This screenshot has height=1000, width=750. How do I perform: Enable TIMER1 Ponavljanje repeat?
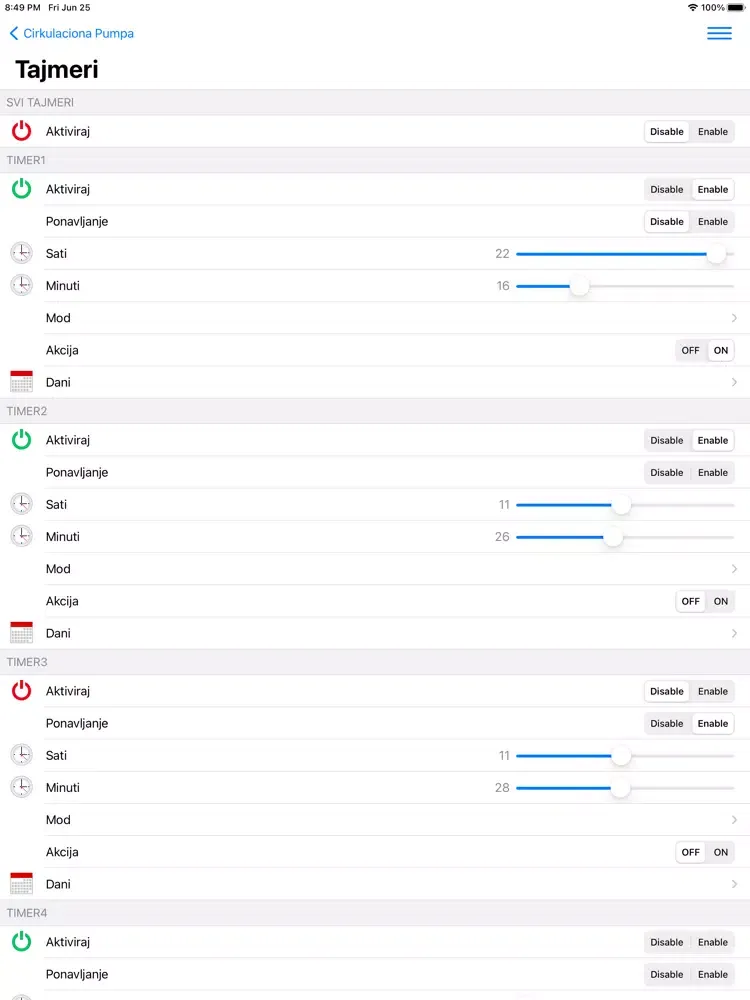click(712, 221)
